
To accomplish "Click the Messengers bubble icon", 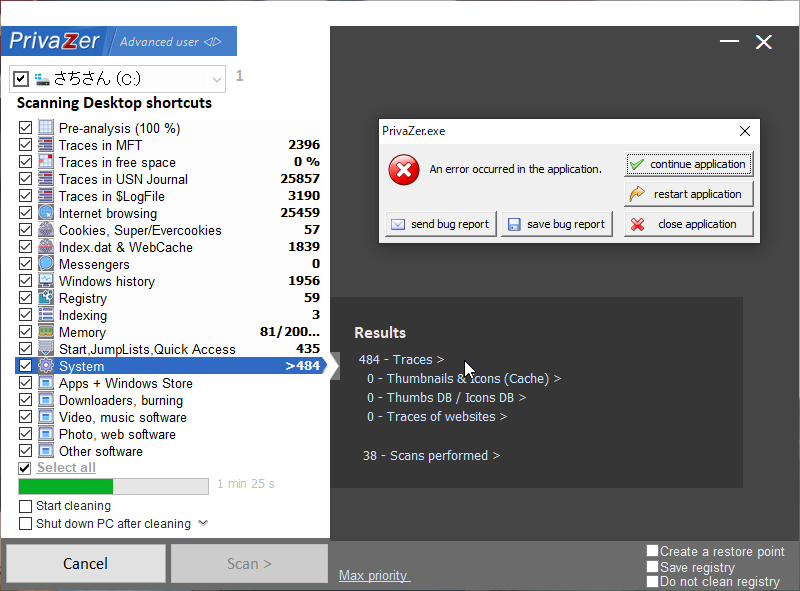I will pyautogui.click(x=46, y=263).
